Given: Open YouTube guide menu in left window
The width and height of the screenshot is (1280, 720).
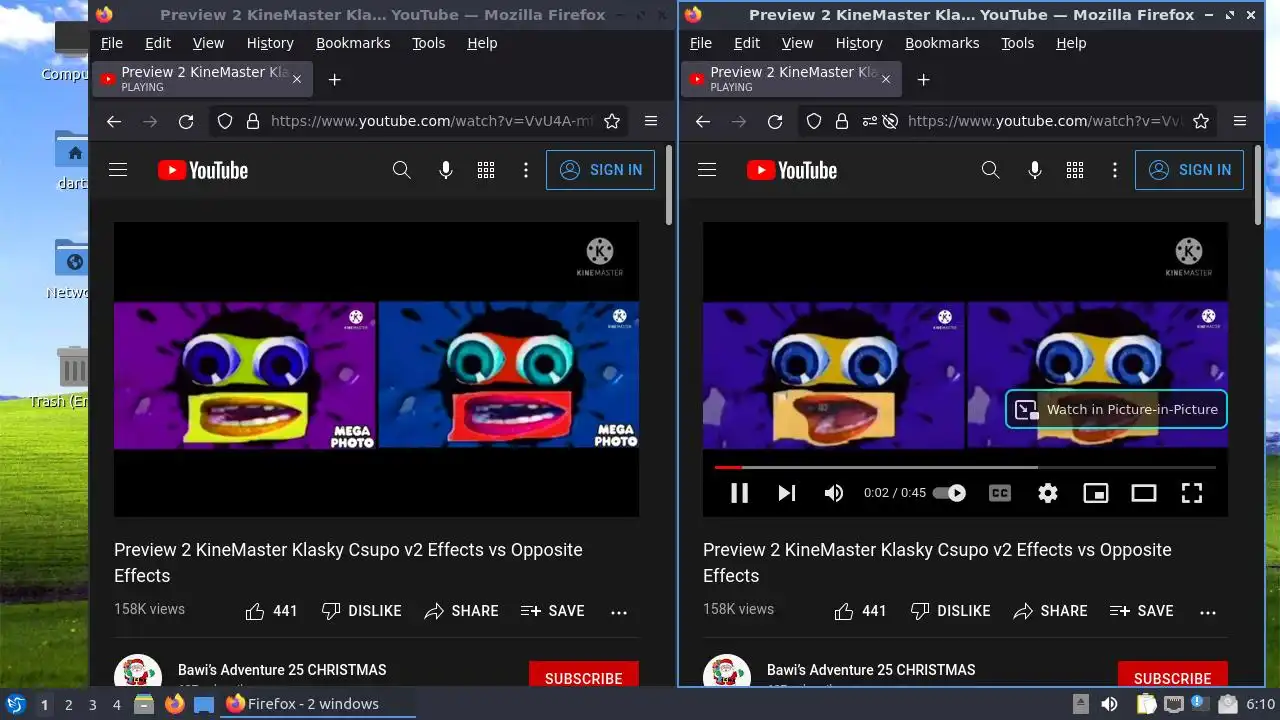Looking at the screenshot, I should coord(118,170).
